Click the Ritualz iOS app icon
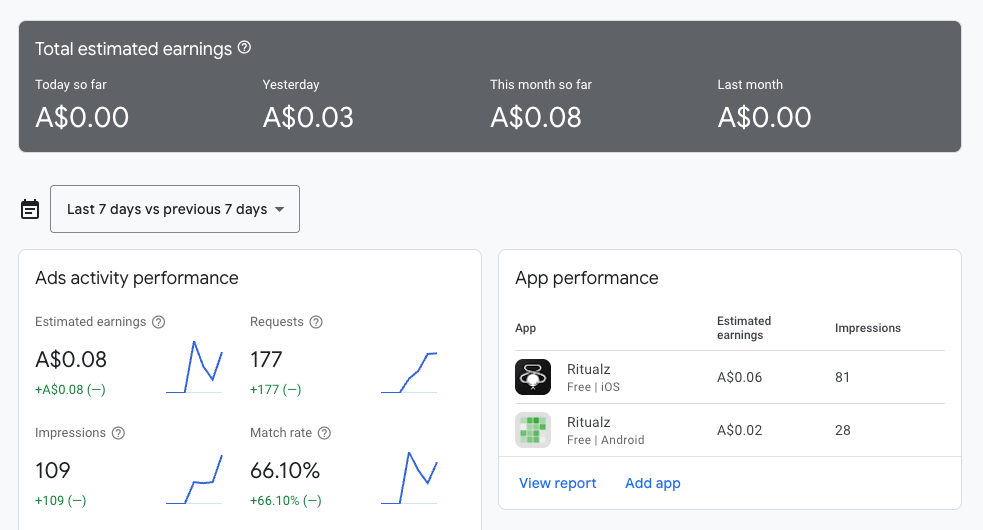This screenshot has height=530, width=983. pos(533,377)
